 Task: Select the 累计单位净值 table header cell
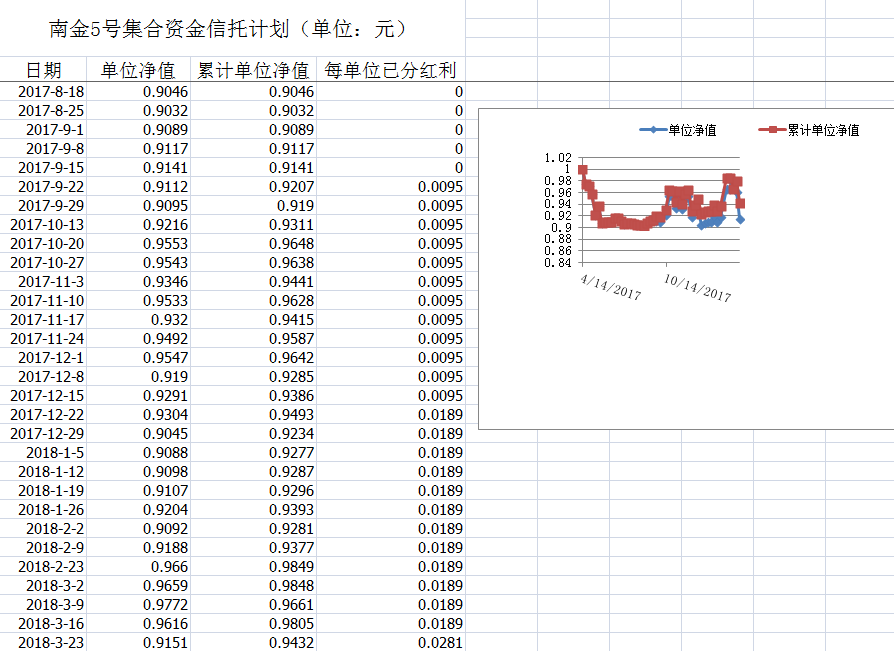click(x=253, y=70)
